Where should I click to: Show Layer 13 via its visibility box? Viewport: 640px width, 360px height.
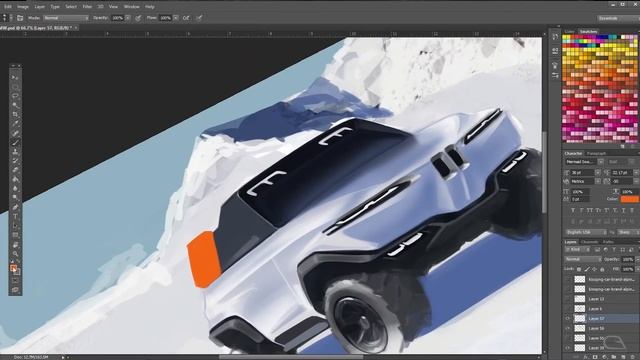point(568,299)
